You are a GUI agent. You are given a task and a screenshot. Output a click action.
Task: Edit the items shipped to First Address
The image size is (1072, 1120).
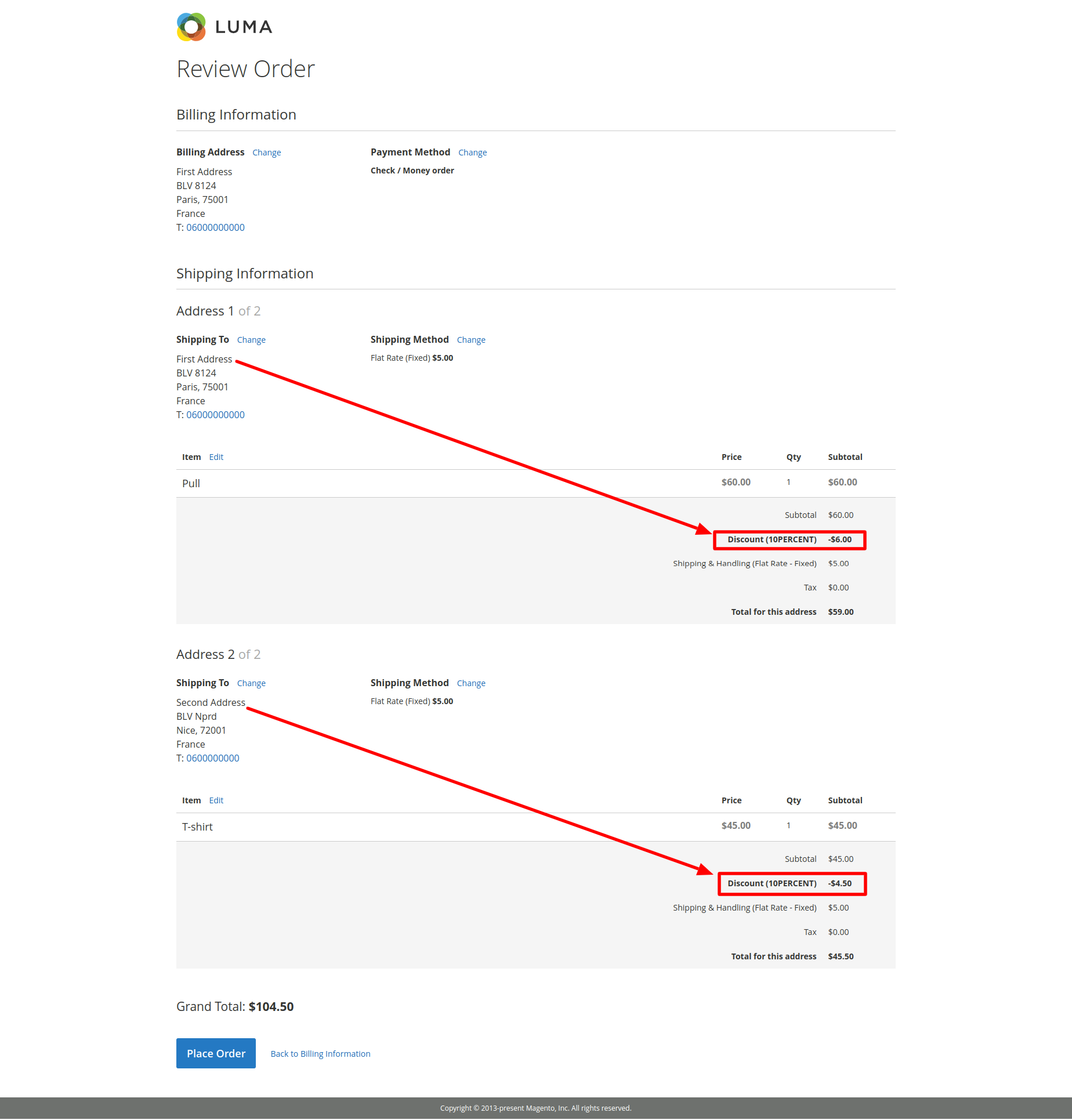[x=216, y=456]
